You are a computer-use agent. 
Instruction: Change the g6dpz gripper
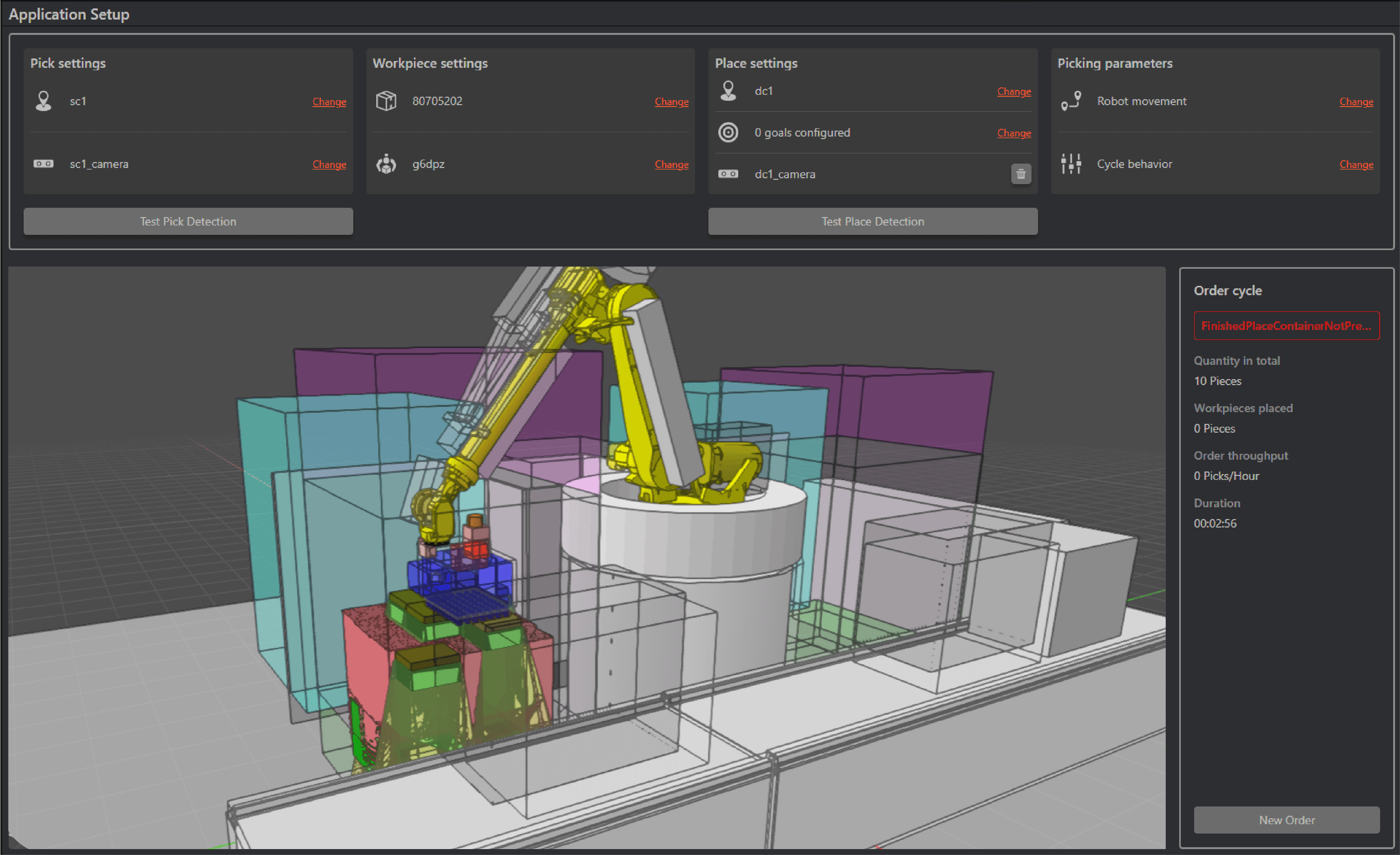click(x=672, y=164)
